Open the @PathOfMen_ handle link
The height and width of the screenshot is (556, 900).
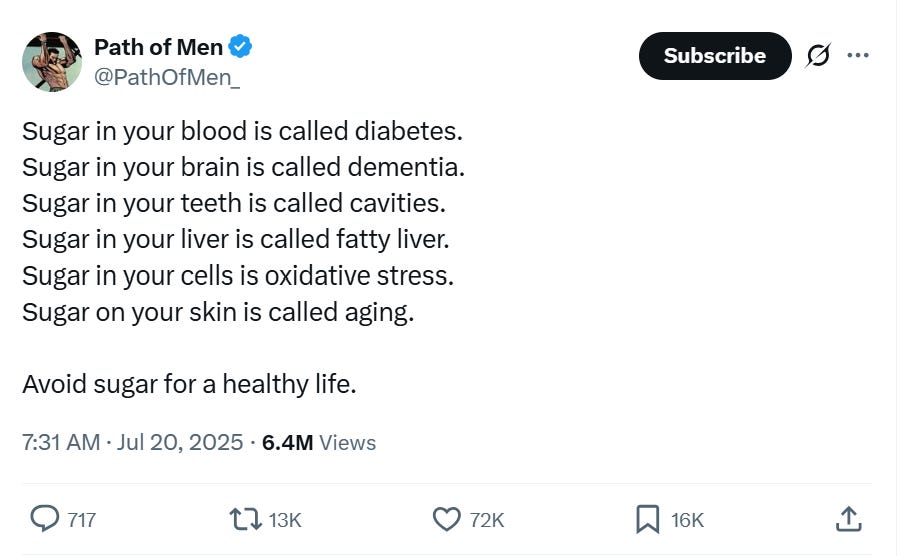[x=166, y=79]
